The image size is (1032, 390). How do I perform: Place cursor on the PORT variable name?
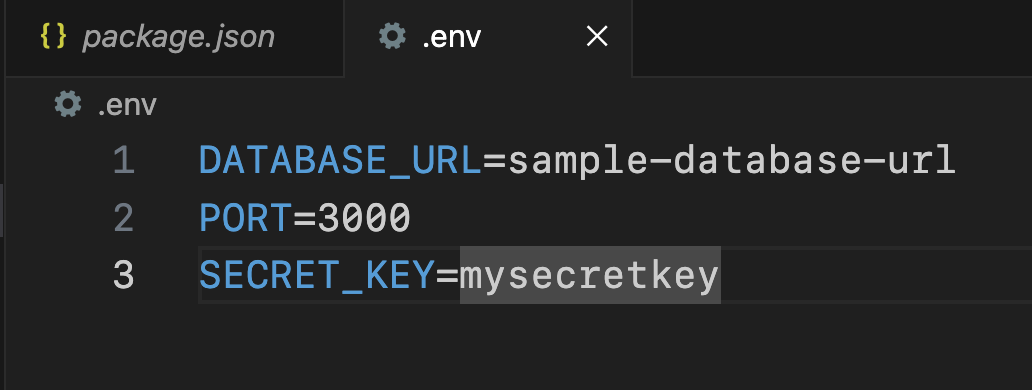245,218
